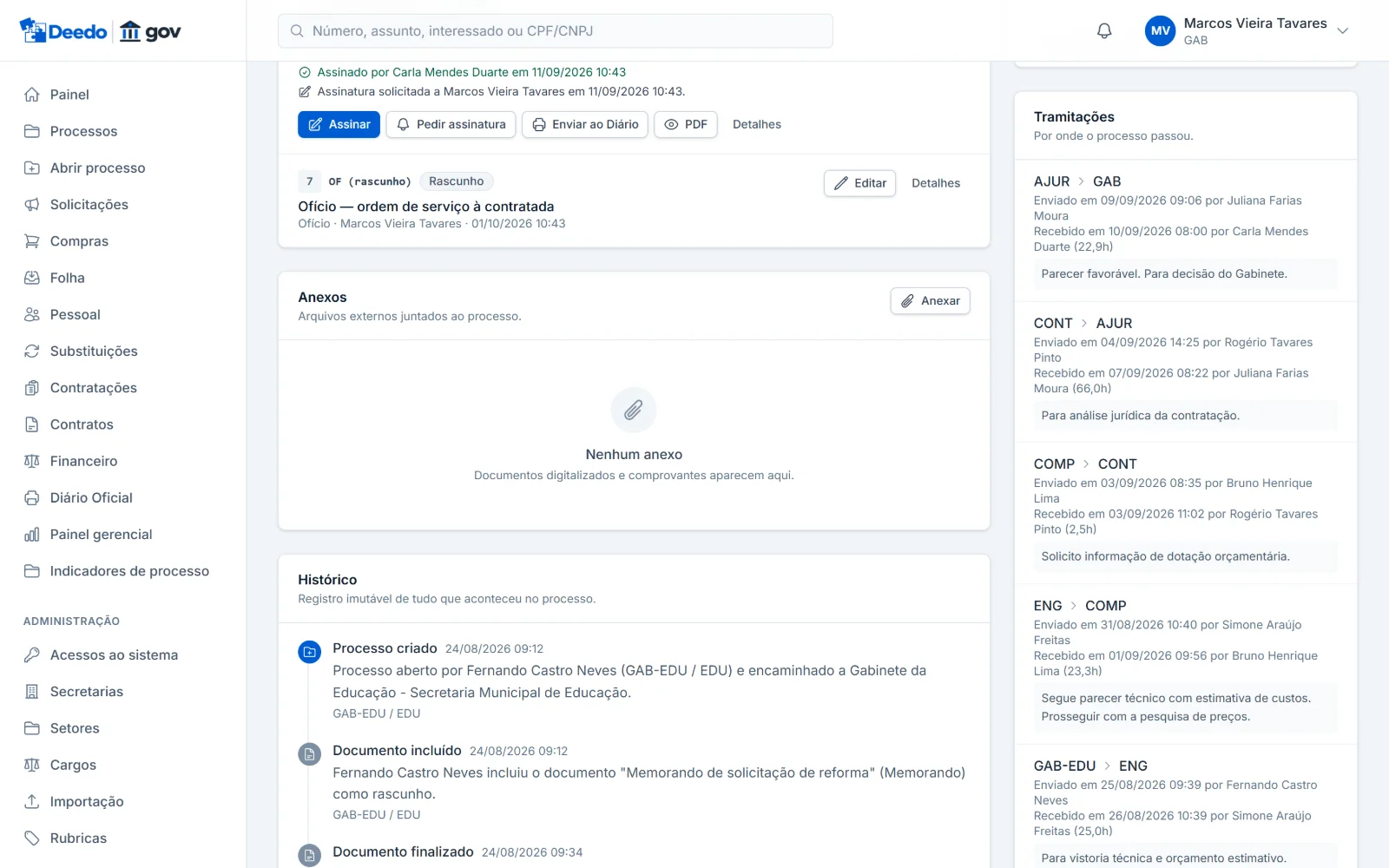
Task: Click the ENG to COMP tramitação heading
Action: pyautogui.click(x=1080, y=606)
